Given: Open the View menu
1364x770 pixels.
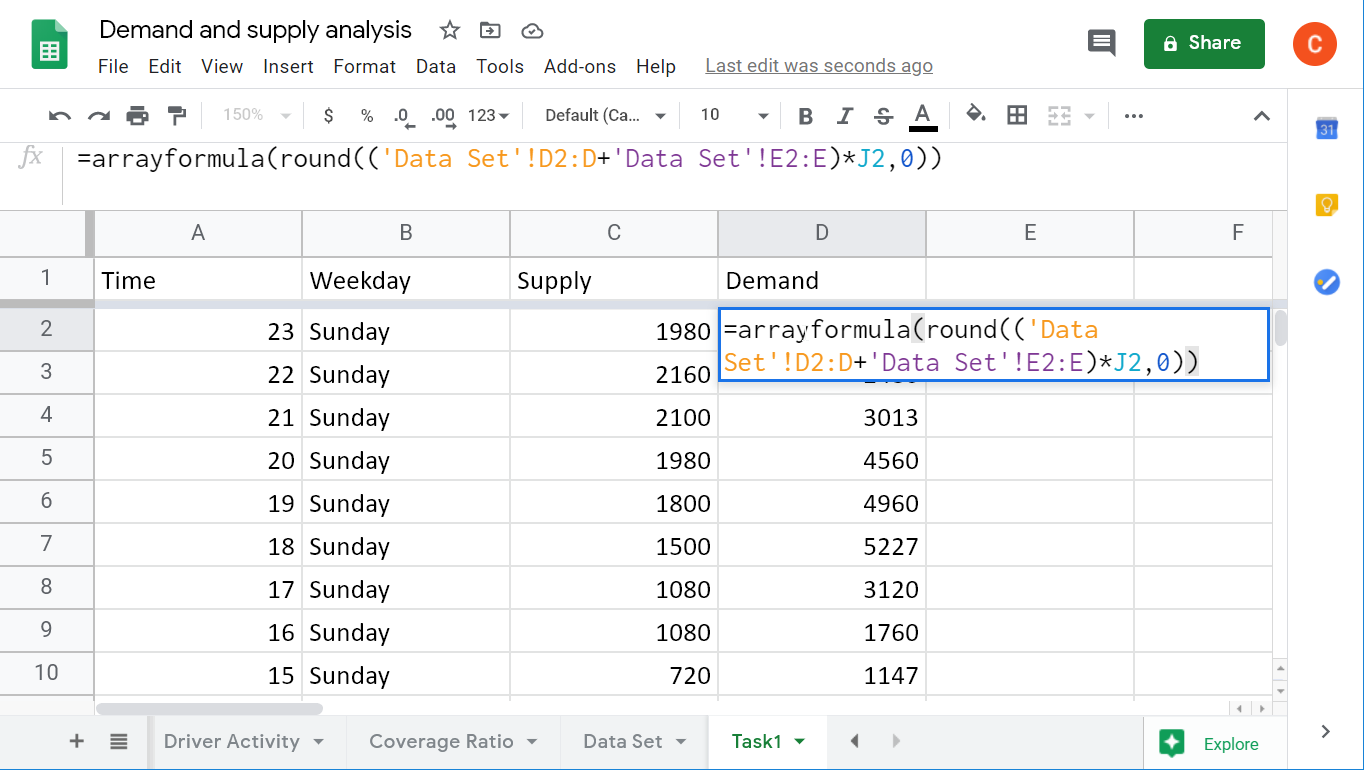Looking at the screenshot, I should [x=222, y=66].
